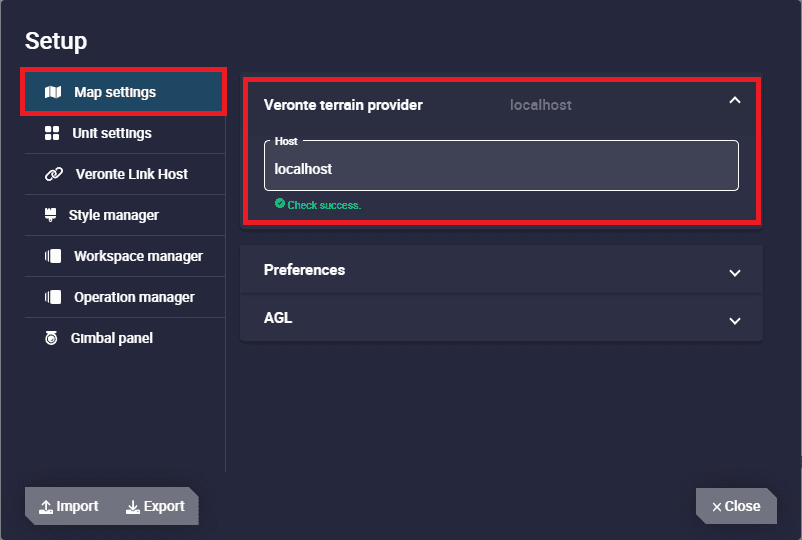Click the green check success icon
This screenshot has width=802, height=540.
280,204
